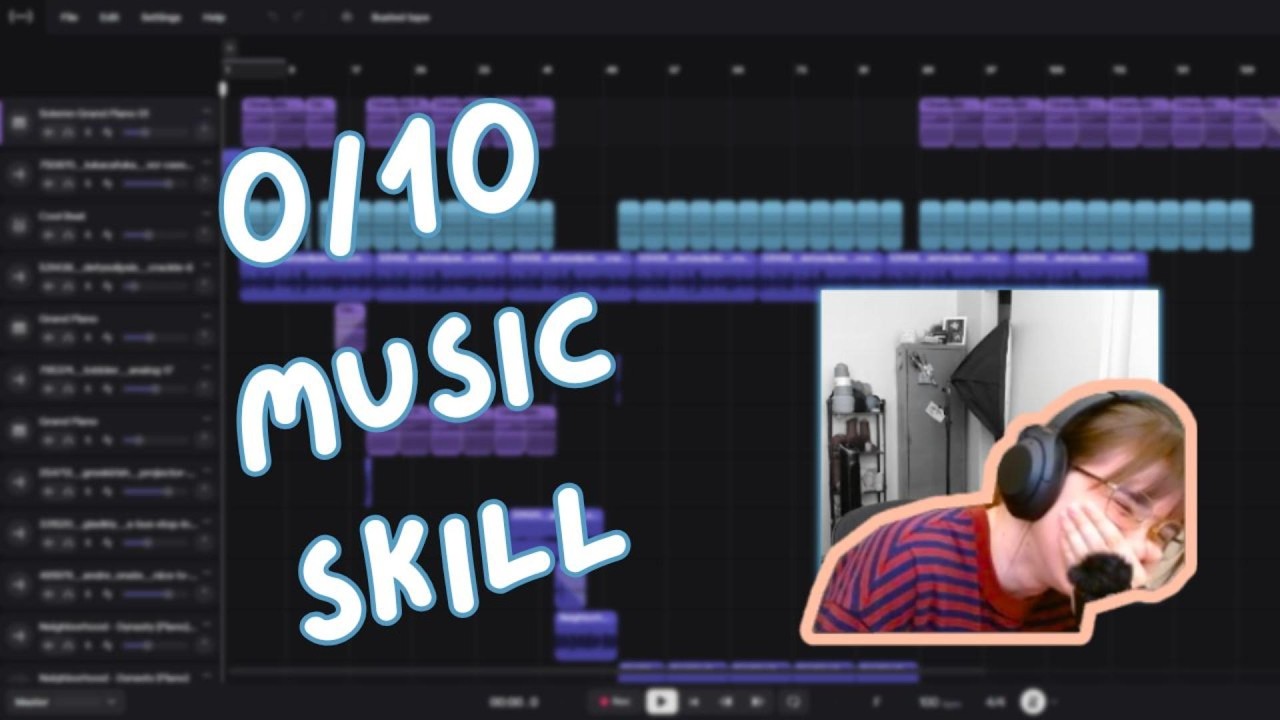Open the Cool Beat track options menu

click(x=206, y=213)
